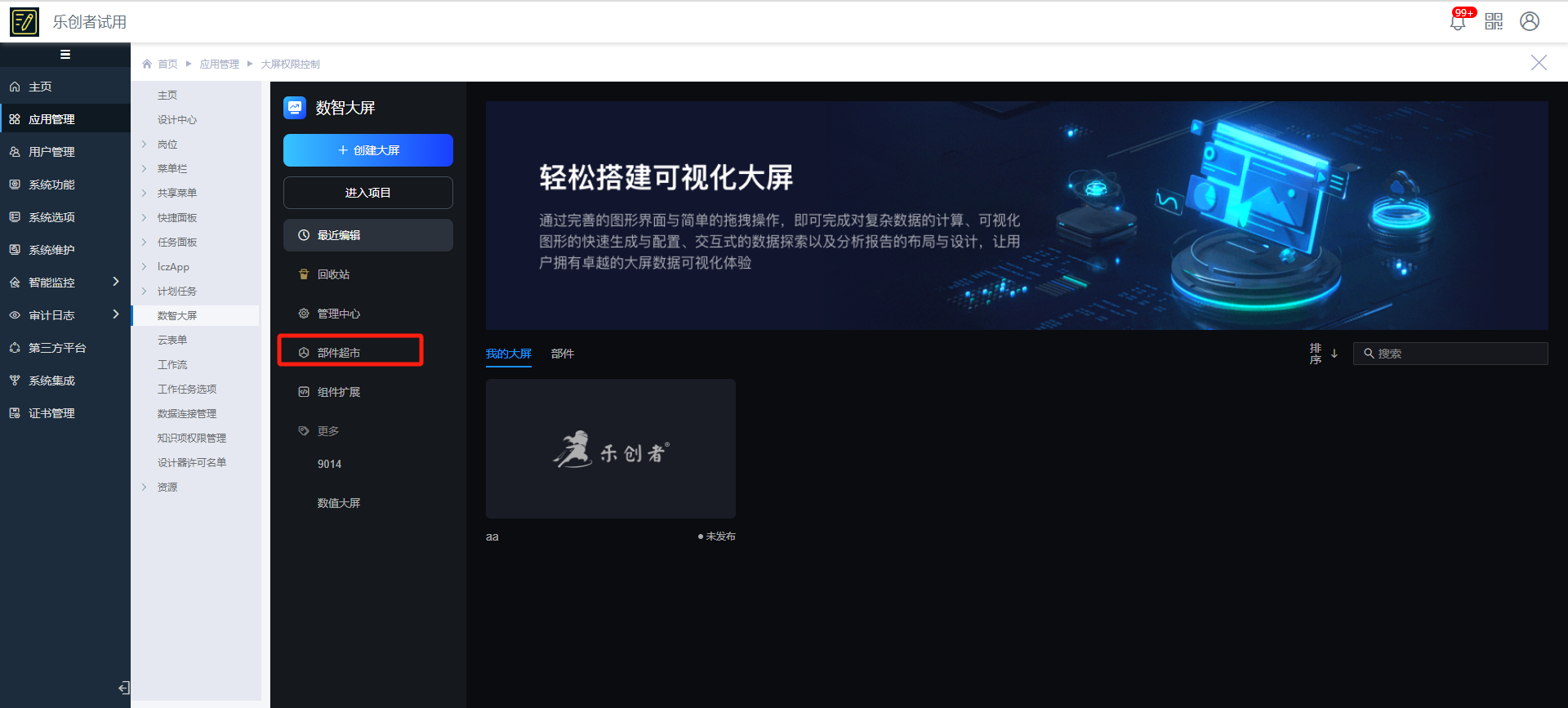Click the 进入项目 button
This screenshot has width=1568, height=708.
click(x=367, y=193)
